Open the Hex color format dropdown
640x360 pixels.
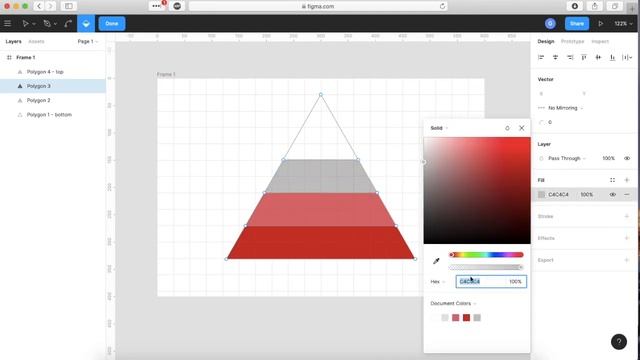[438, 282]
